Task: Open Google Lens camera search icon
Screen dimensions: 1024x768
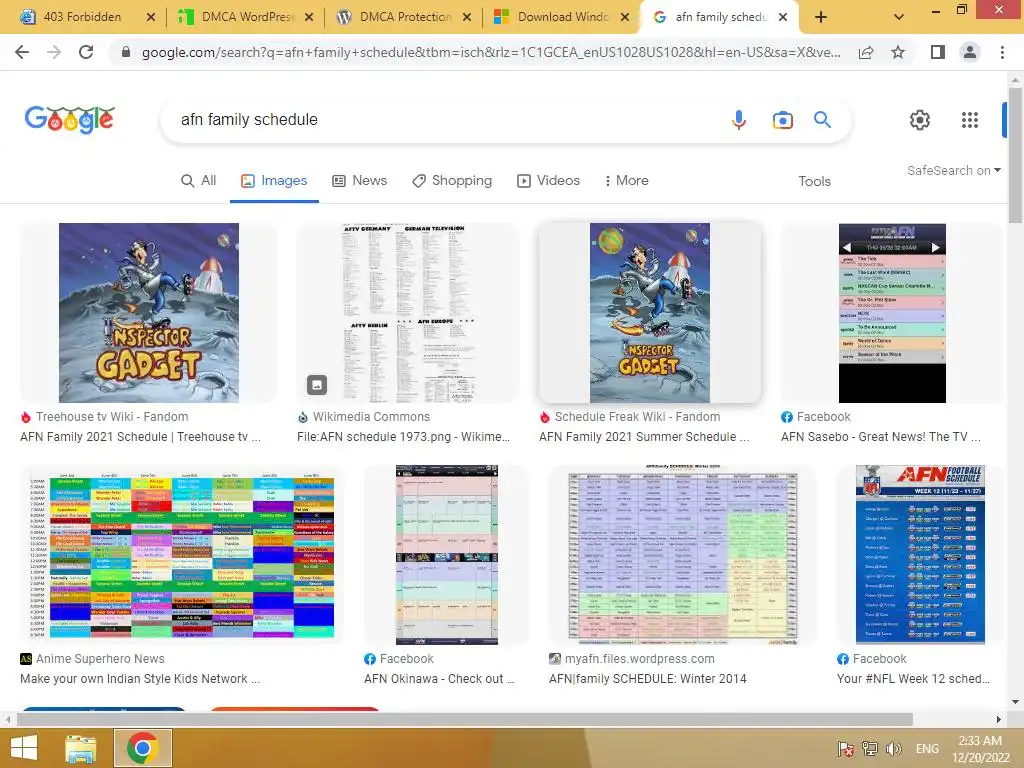Action: click(x=782, y=120)
